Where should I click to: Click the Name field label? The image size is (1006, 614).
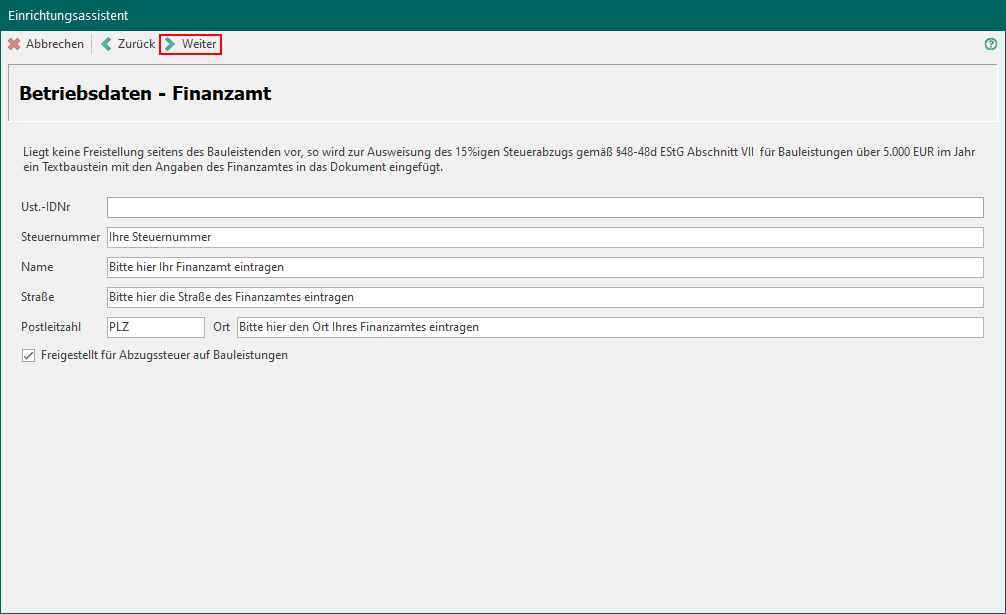click(x=37, y=267)
